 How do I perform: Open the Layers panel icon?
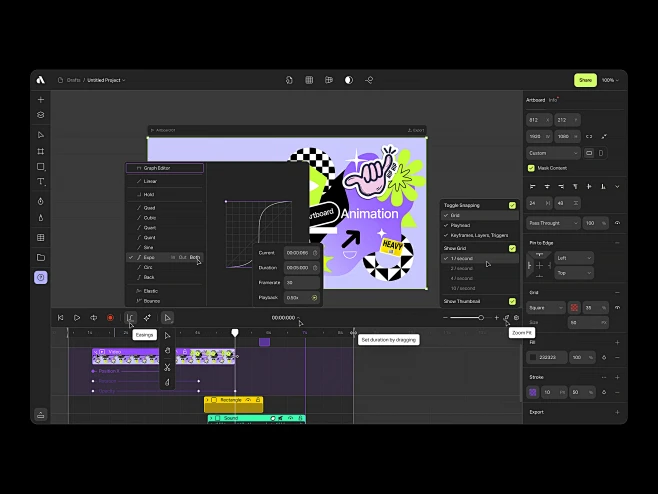[x=41, y=115]
